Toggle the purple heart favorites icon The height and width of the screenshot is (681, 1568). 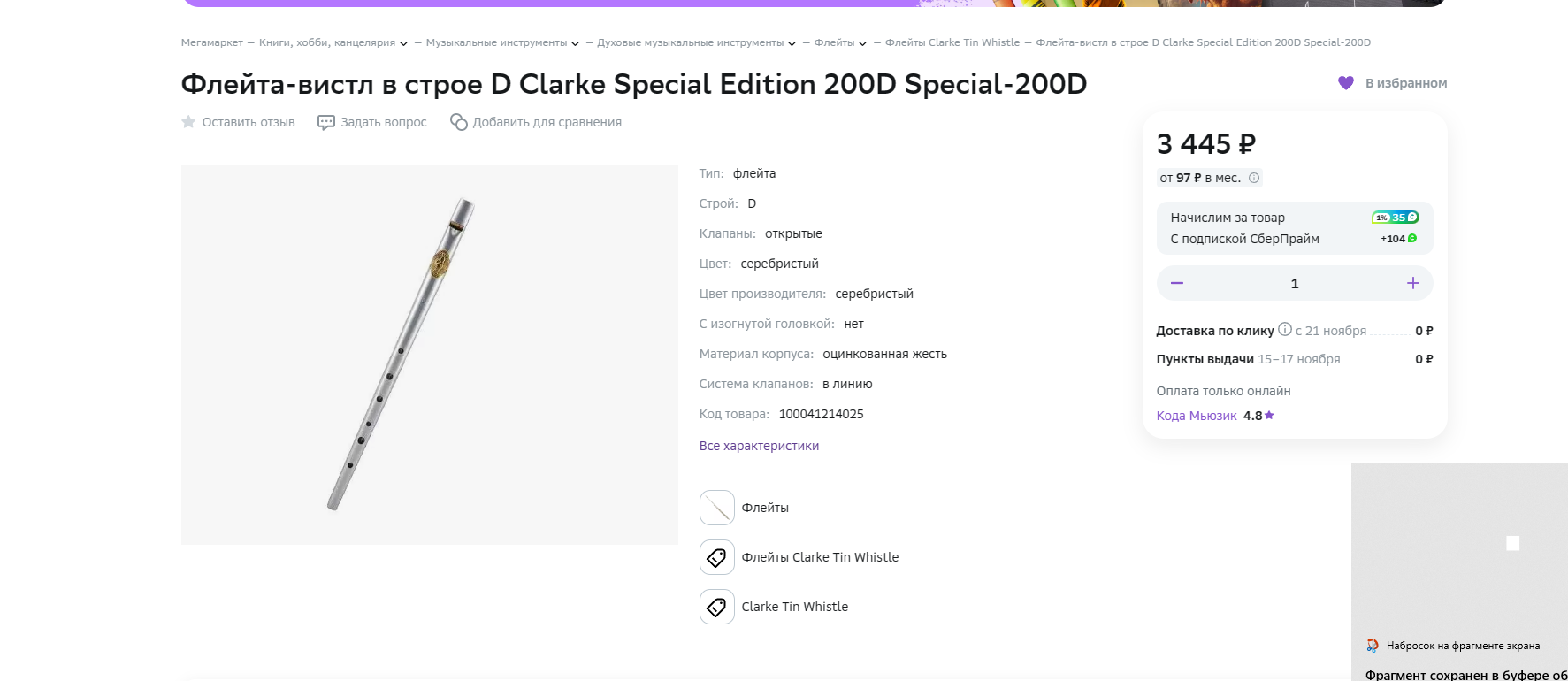[1346, 83]
